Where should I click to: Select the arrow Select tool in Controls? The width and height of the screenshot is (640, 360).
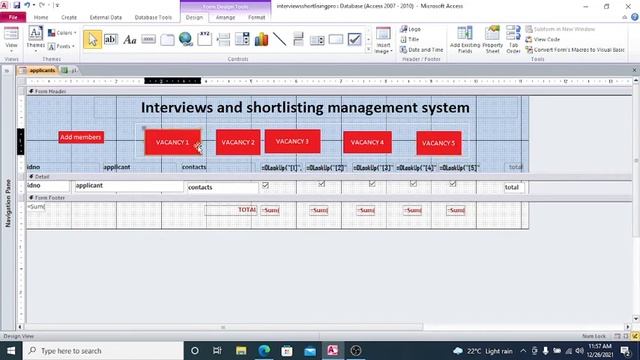coord(93,39)
